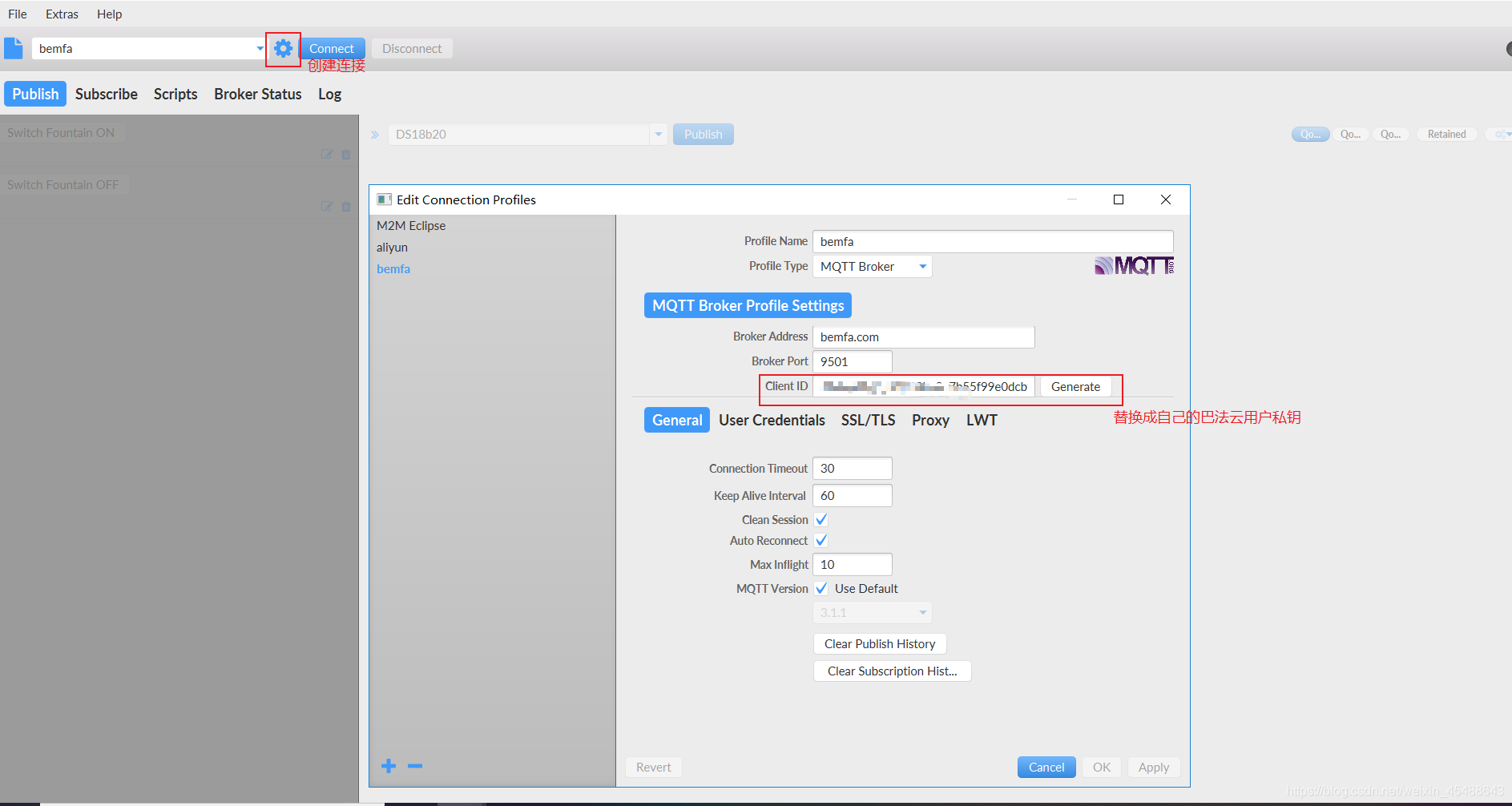Screen dimensions: 1512x806
Task: Click the Connection Timeout field
Action: (x=853, y=469)
